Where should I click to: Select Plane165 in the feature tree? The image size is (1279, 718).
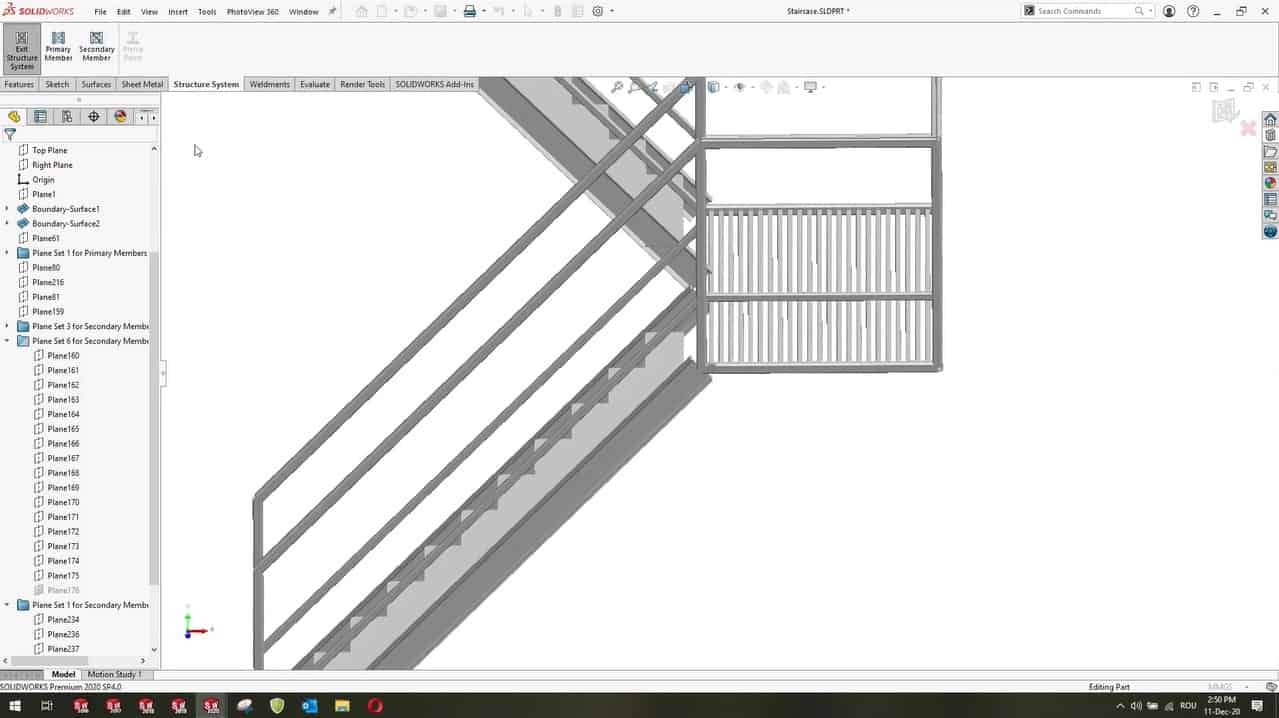pos(63,429)
